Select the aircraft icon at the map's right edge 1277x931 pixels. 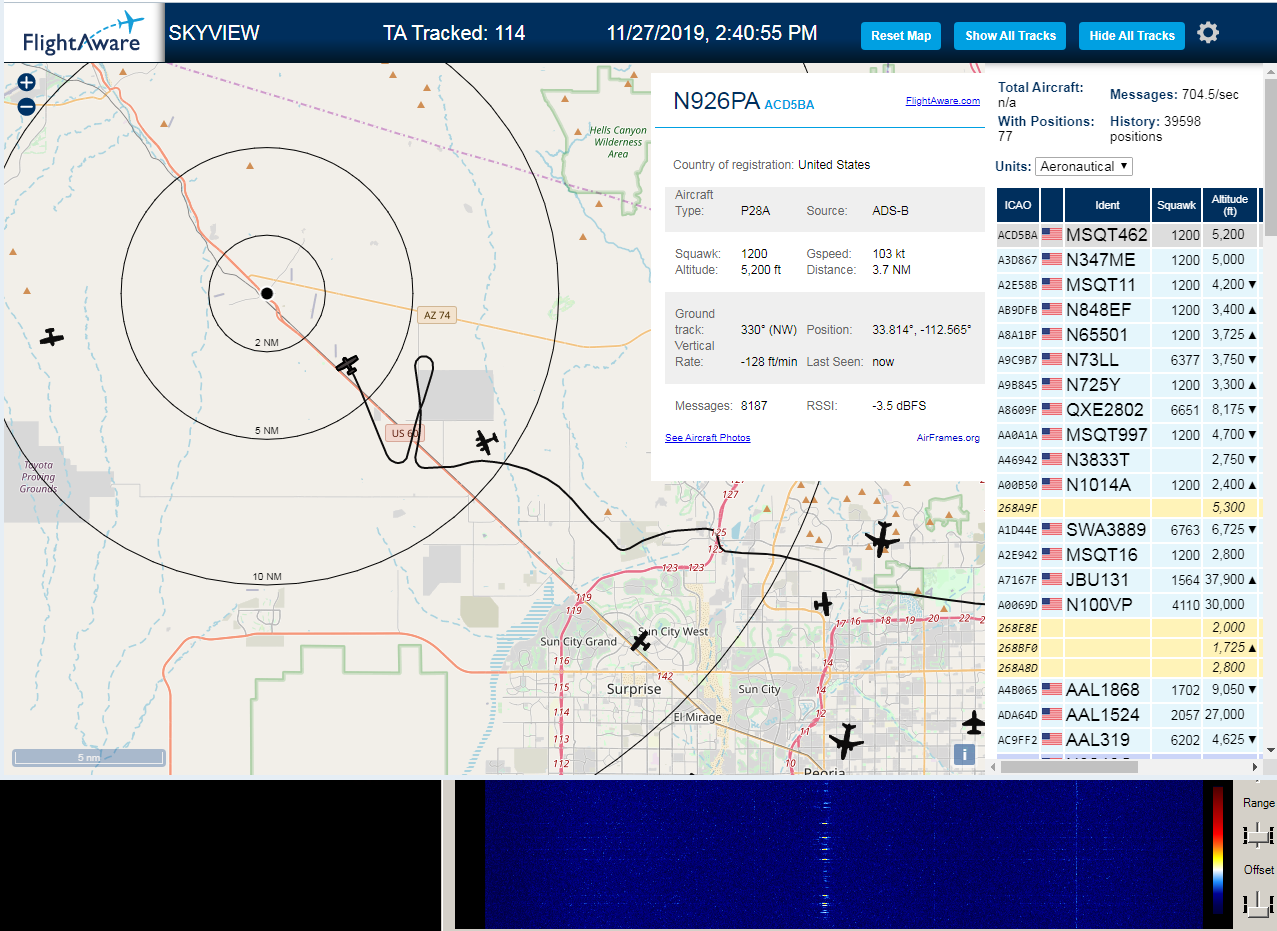[973, 722]
